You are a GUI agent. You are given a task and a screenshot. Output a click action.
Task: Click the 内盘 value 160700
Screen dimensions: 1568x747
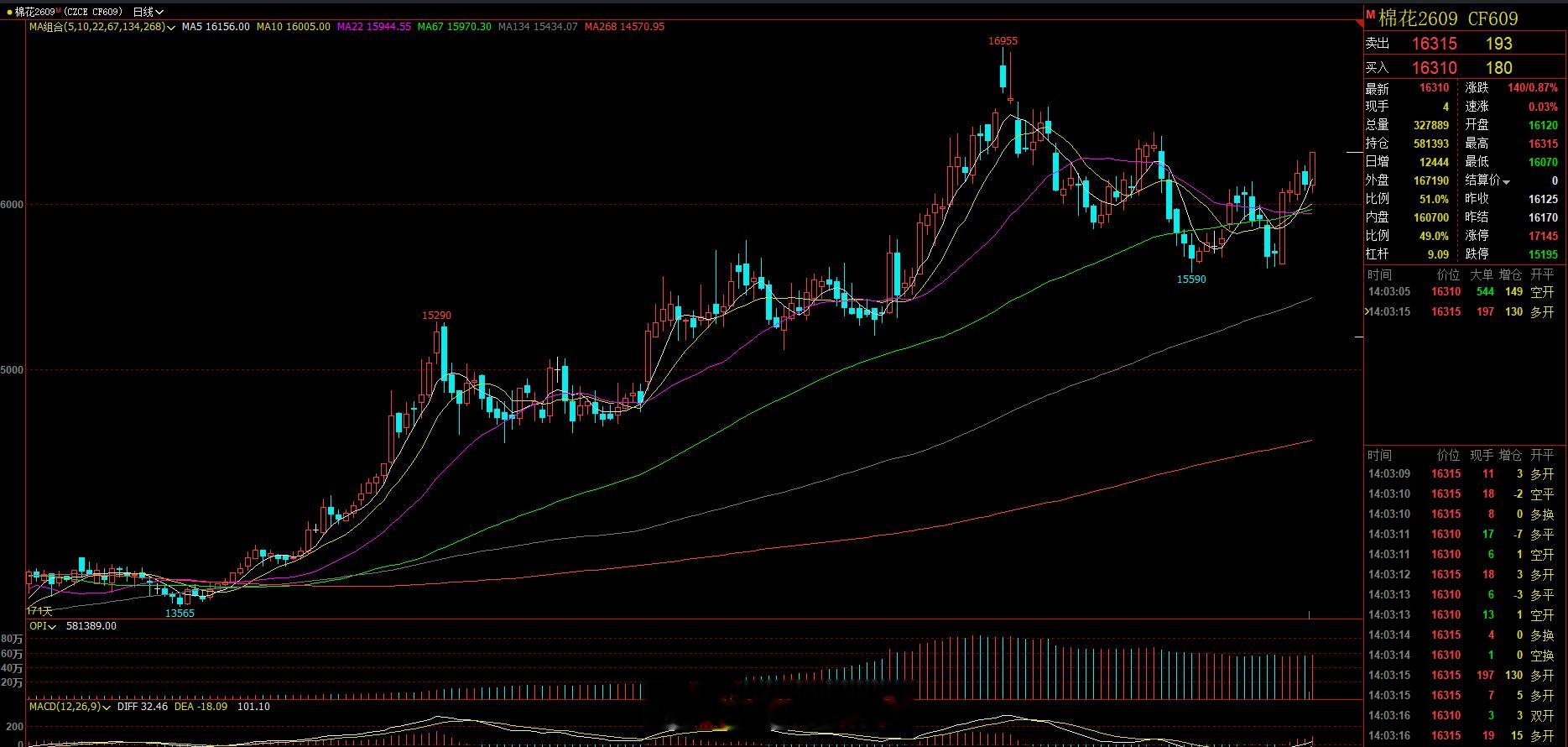[1431, 217]
